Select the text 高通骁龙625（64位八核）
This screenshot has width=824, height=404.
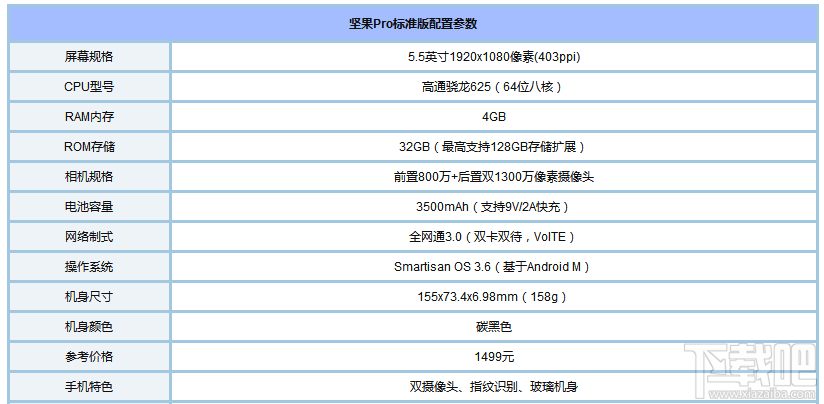pyautogui.click(x=494, y=87)
